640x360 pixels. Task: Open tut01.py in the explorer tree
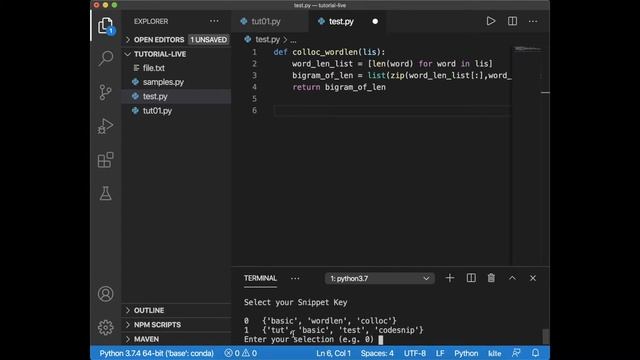coord(176,111)
